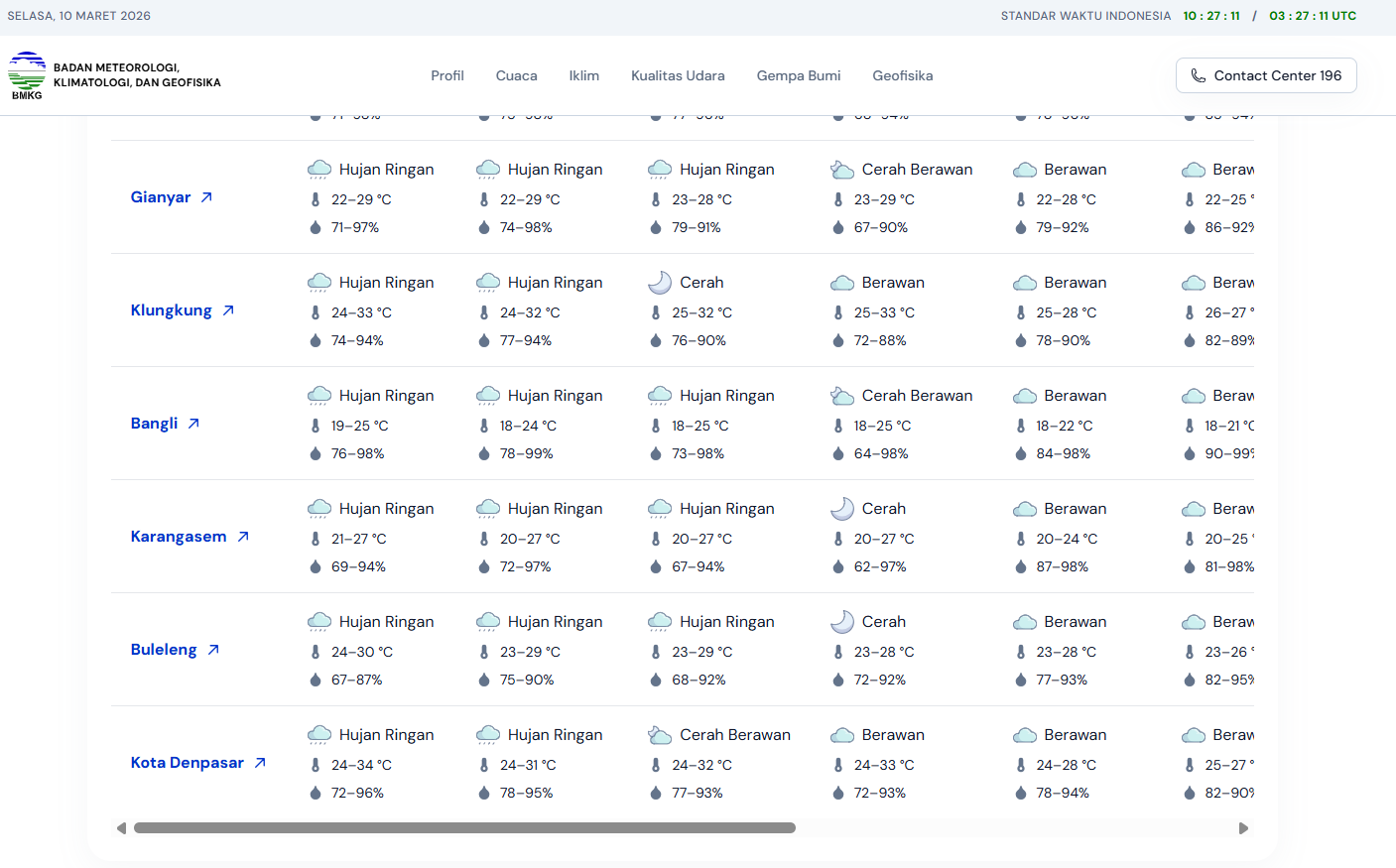1396x868 pixels.
Task: Open the Gianyar forecast link
Action: pyautogui.click(x=160, y=197)
